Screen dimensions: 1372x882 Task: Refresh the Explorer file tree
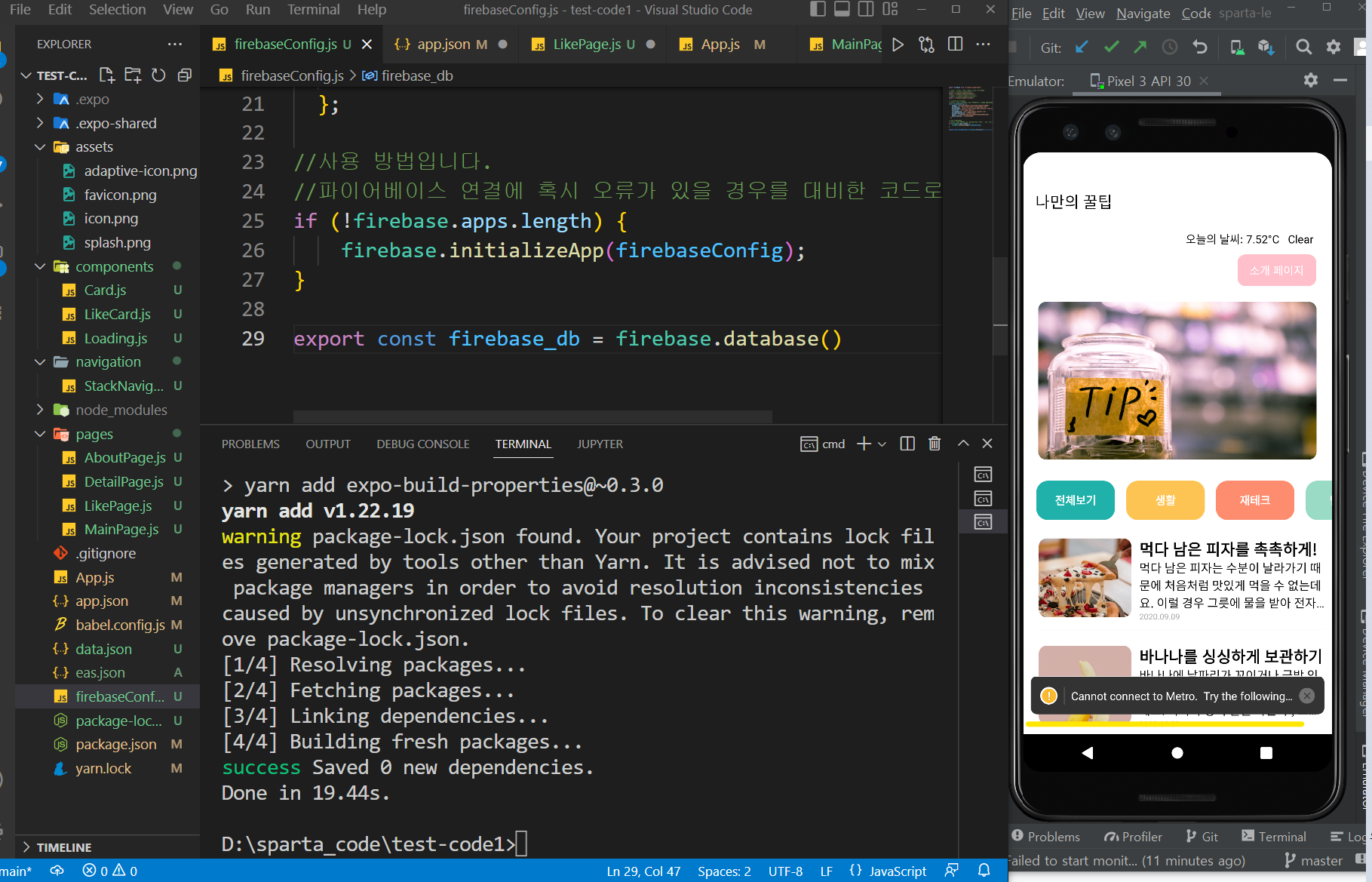click(x=158, y=75)
